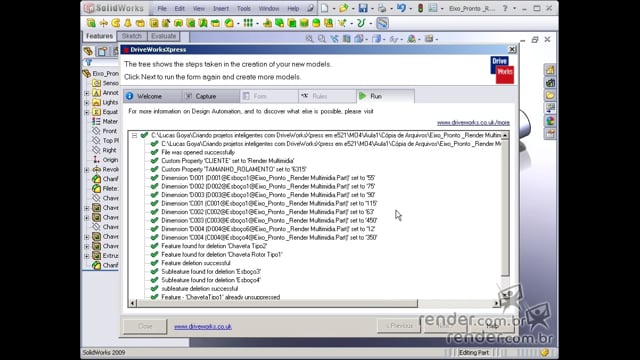The height and width of the screenshot is (360, 640).
Task: Save the document with the floppy disk icon
Action: pyautogui.click(x=363, y=8)
